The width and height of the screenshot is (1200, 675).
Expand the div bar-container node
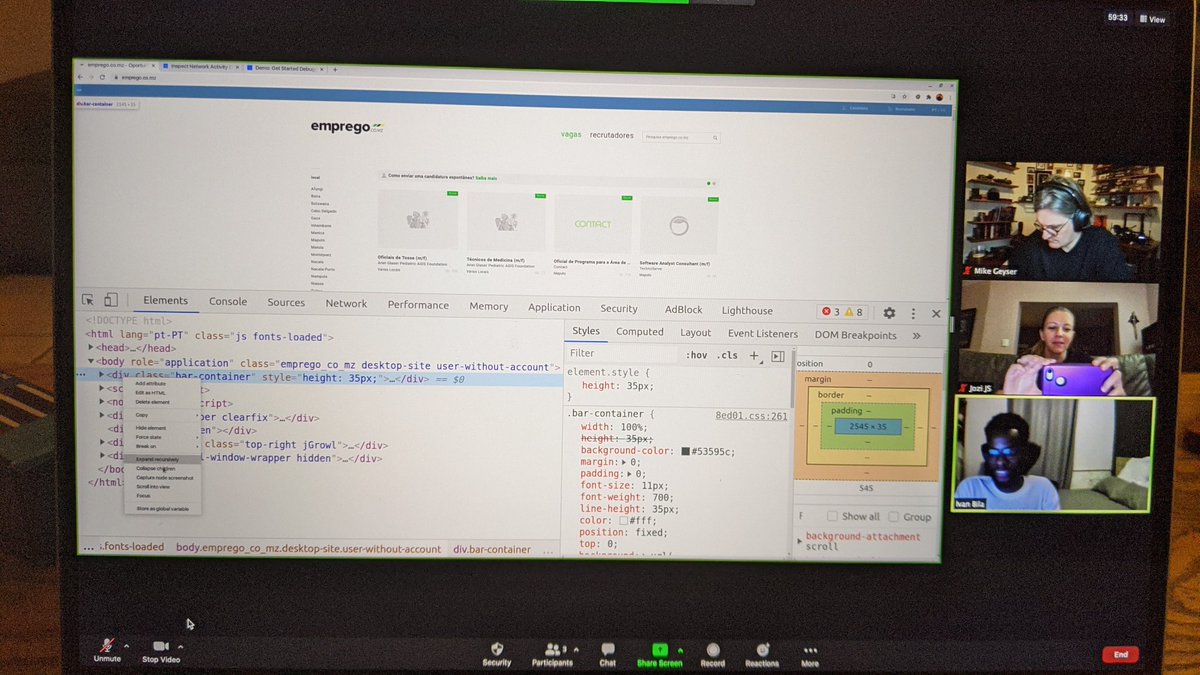coord(102,375)
